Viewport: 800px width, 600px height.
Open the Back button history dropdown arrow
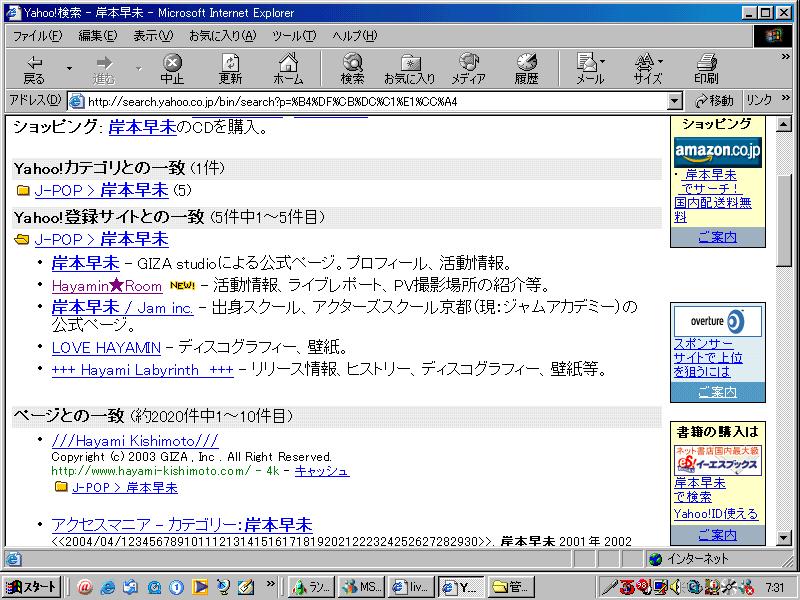69,68
